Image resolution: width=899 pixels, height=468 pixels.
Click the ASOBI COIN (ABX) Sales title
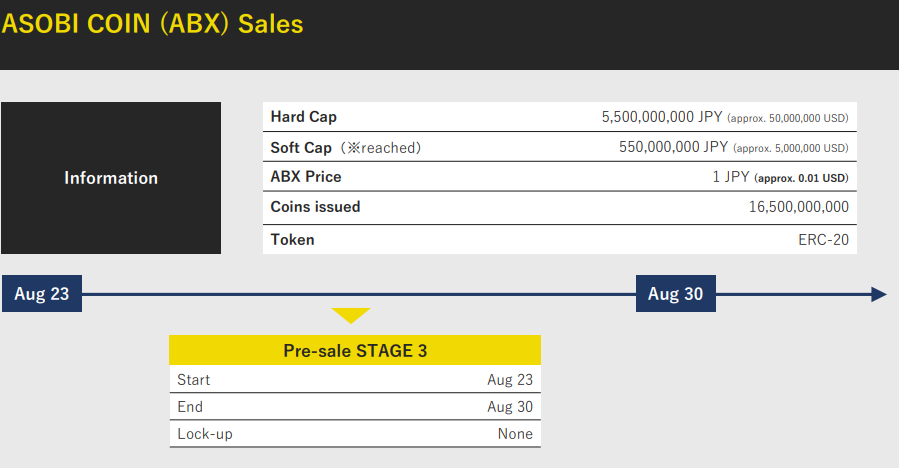(153, 24)
